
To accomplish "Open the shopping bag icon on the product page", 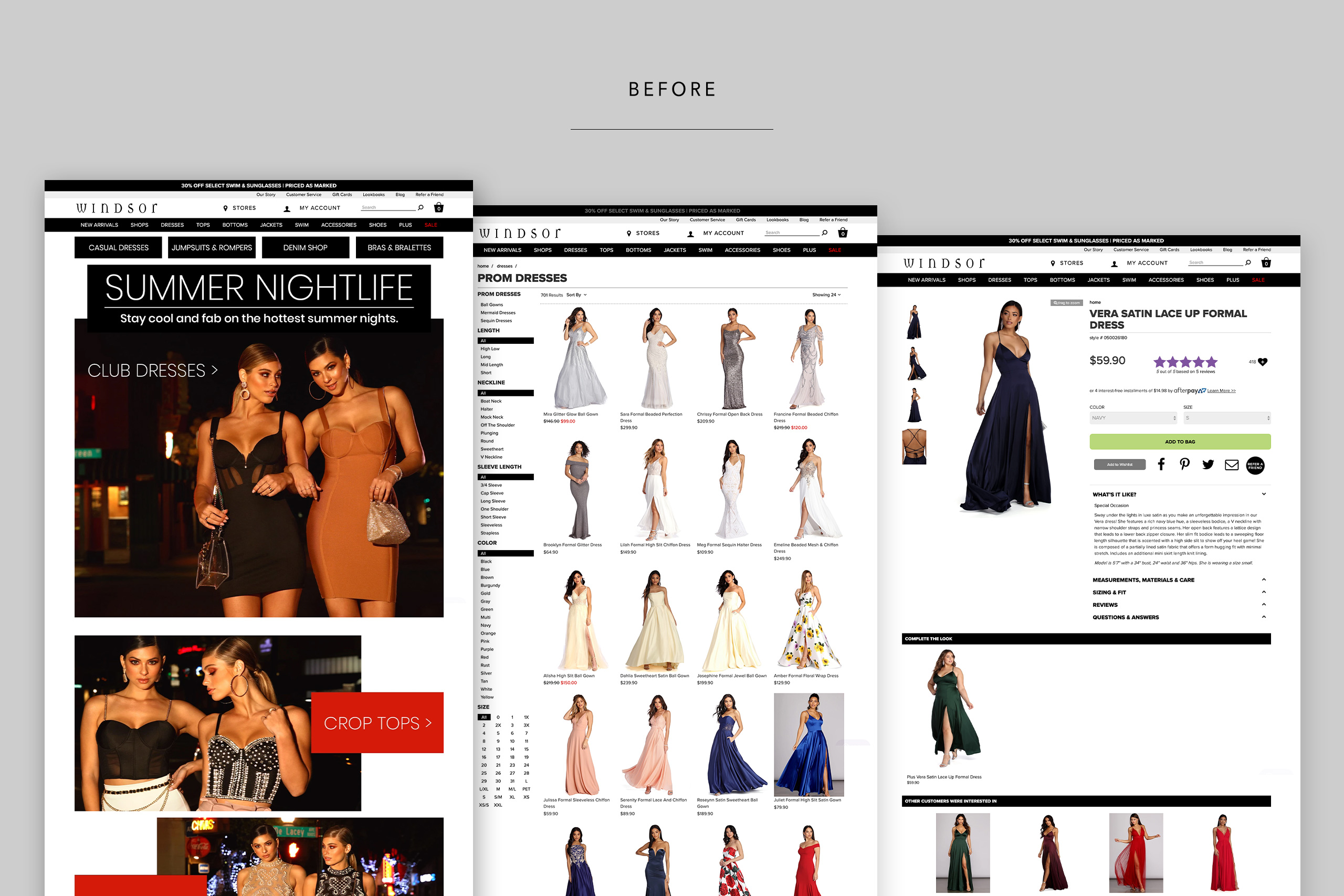I will pos(1266,262).
